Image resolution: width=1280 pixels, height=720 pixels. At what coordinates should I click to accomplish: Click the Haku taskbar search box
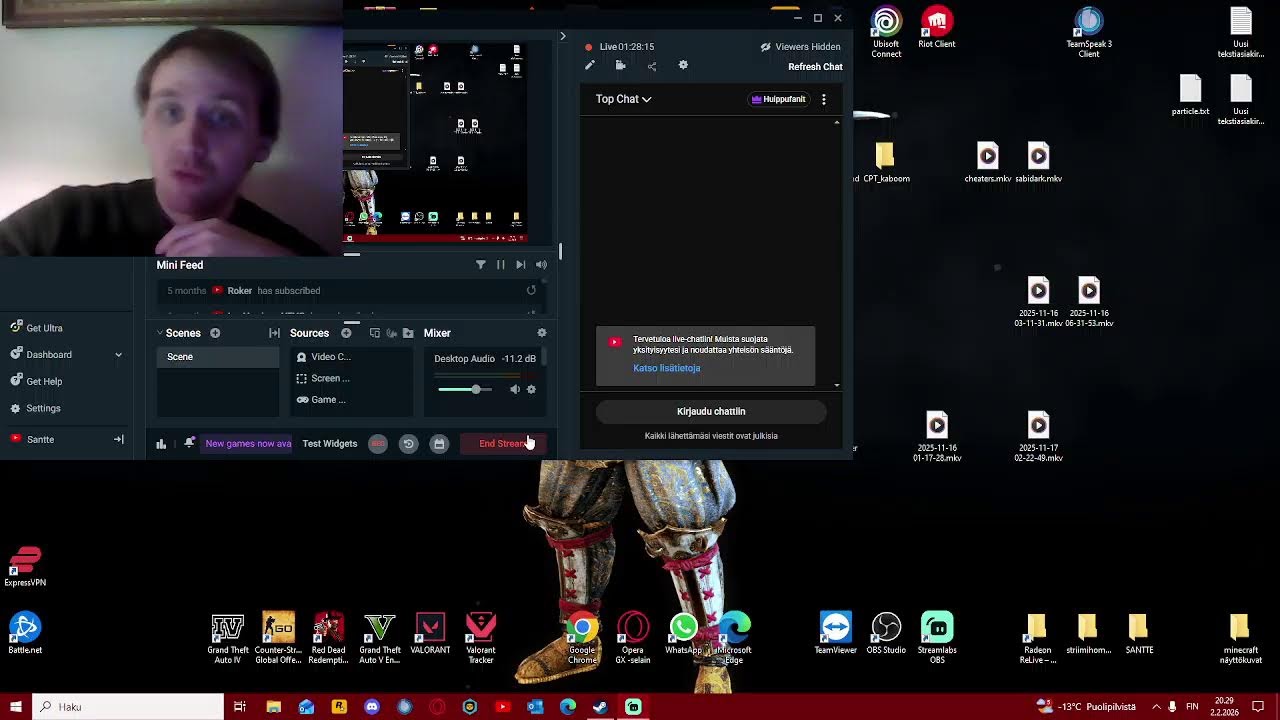[x=127, y=707]
